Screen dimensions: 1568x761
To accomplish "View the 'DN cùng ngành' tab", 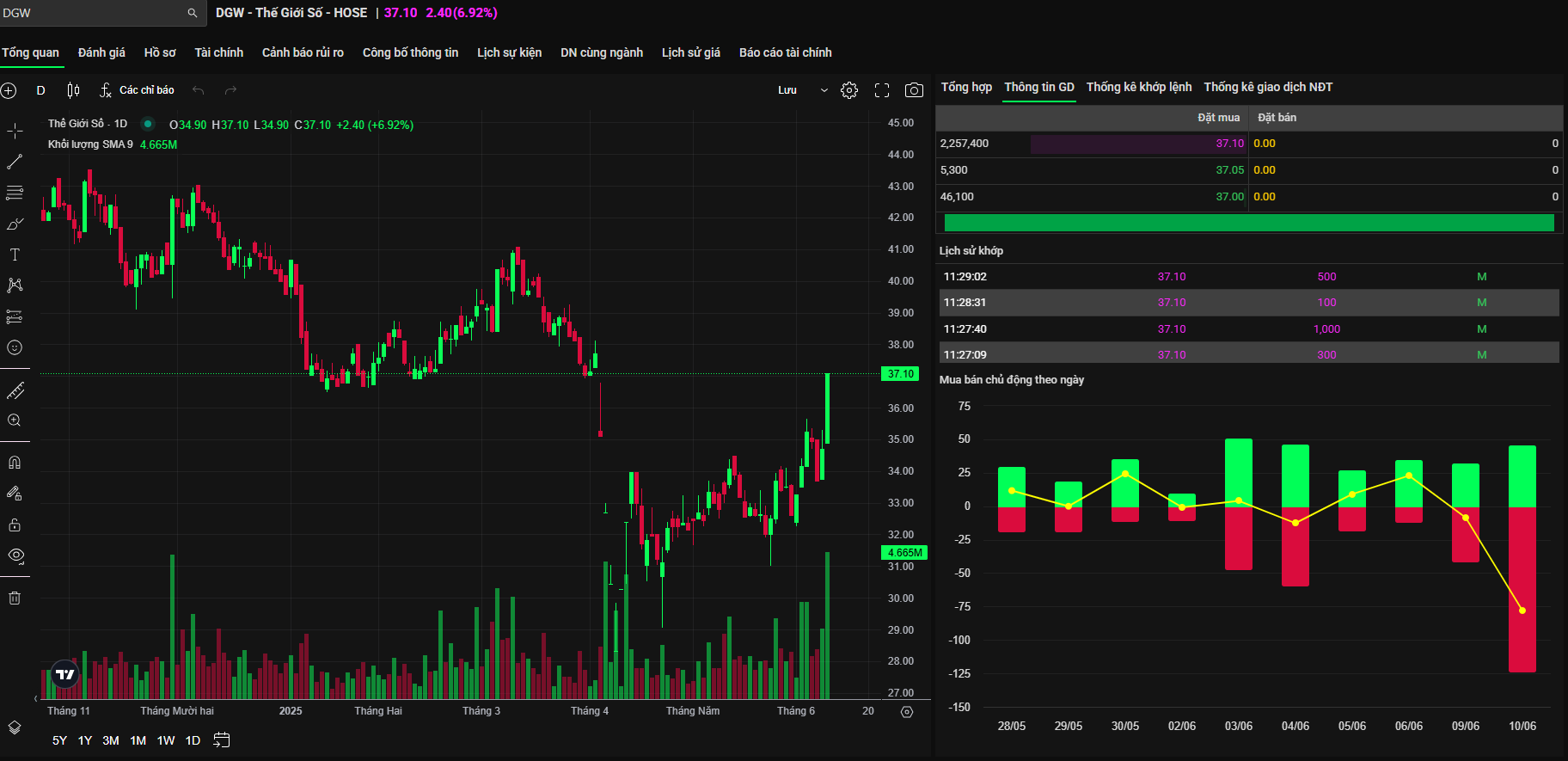I will click(602, 52).
